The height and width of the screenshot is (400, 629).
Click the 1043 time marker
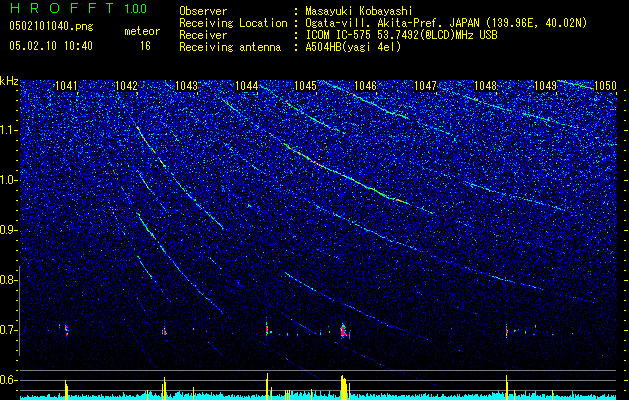point(187,86)
